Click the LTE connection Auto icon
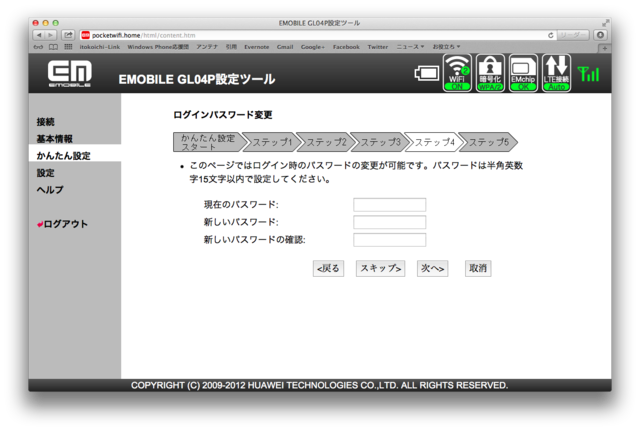The height and width of the screenshot is (431, 640). [556, 73]
